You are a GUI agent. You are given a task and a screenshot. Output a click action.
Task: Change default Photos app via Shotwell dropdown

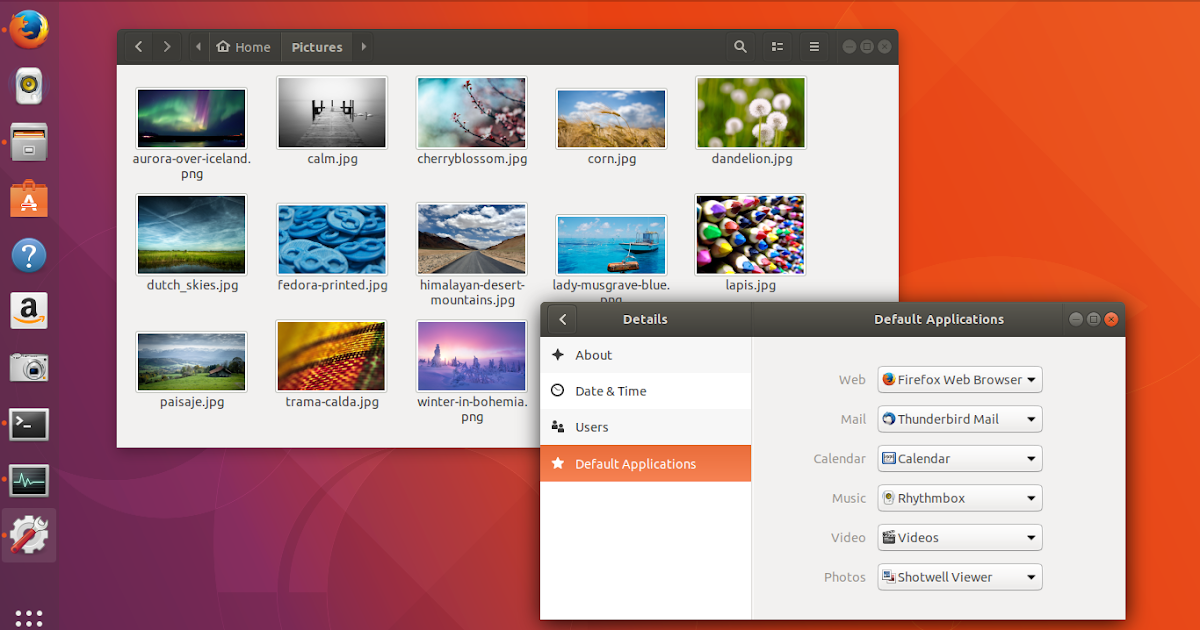pyautogui.click(x=958, y=577)
